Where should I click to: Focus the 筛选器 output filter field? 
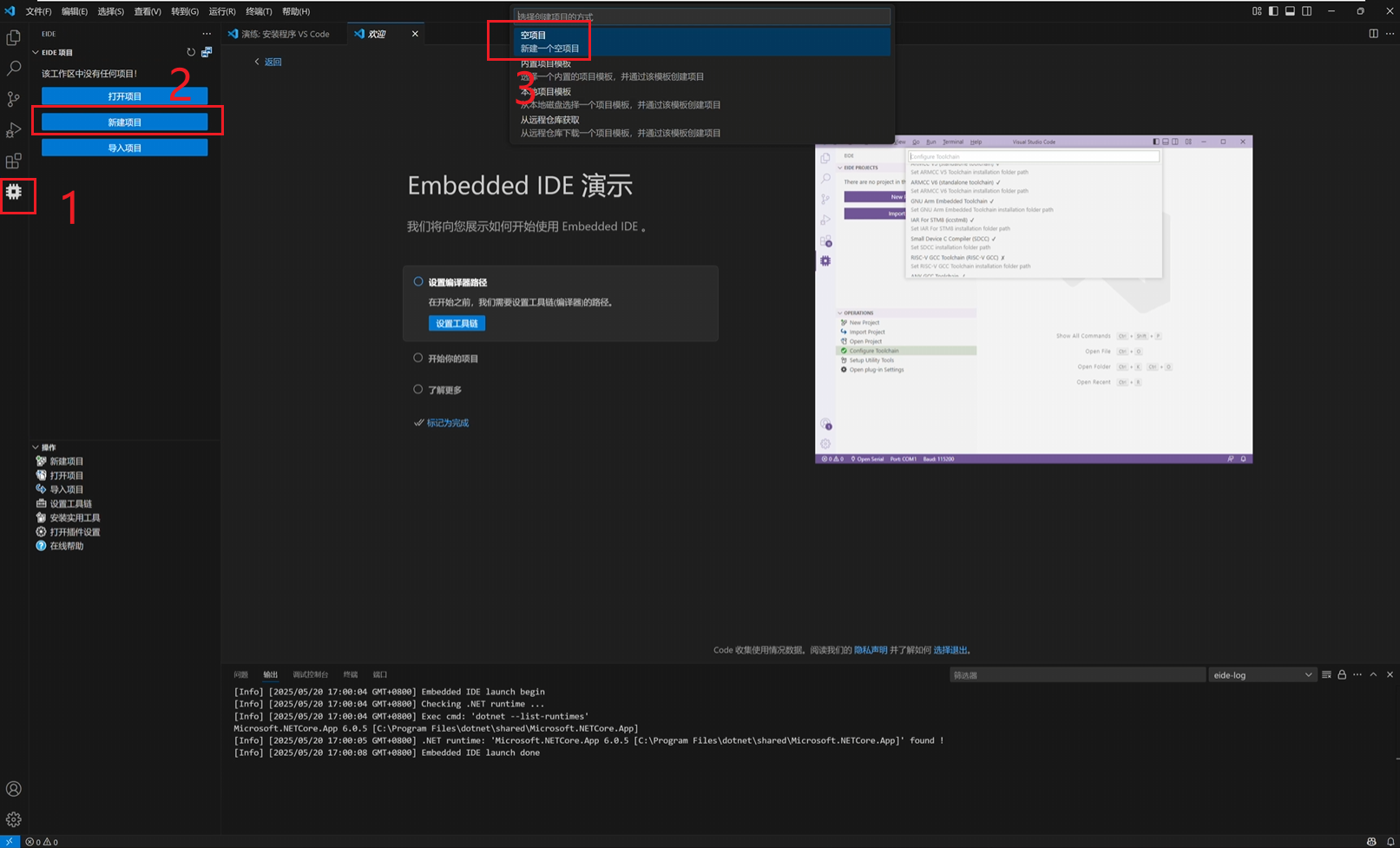[x=1077, y=674]
